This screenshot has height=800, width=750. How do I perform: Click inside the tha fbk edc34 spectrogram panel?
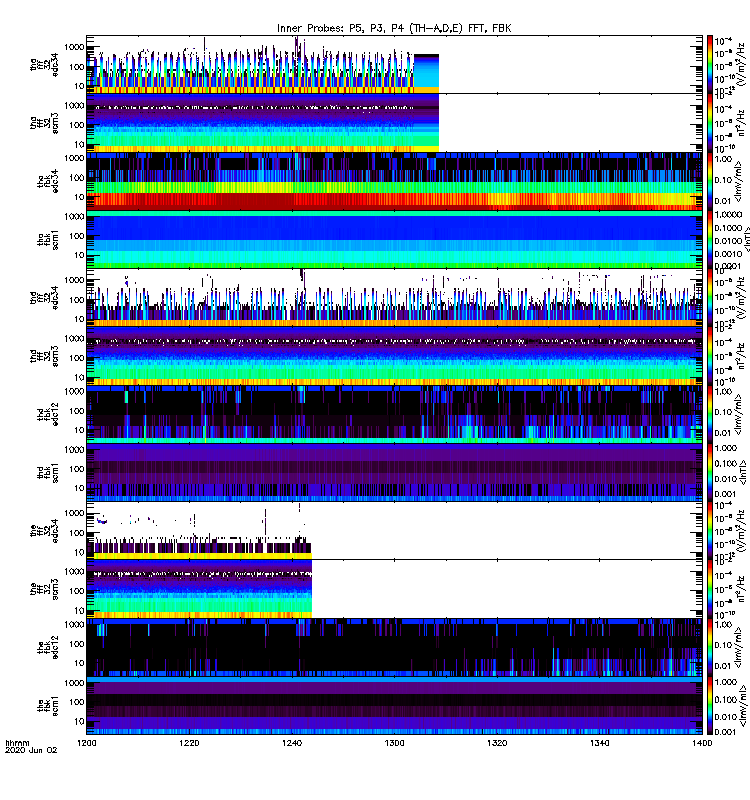pyautogui.click(x=394, y=182)
